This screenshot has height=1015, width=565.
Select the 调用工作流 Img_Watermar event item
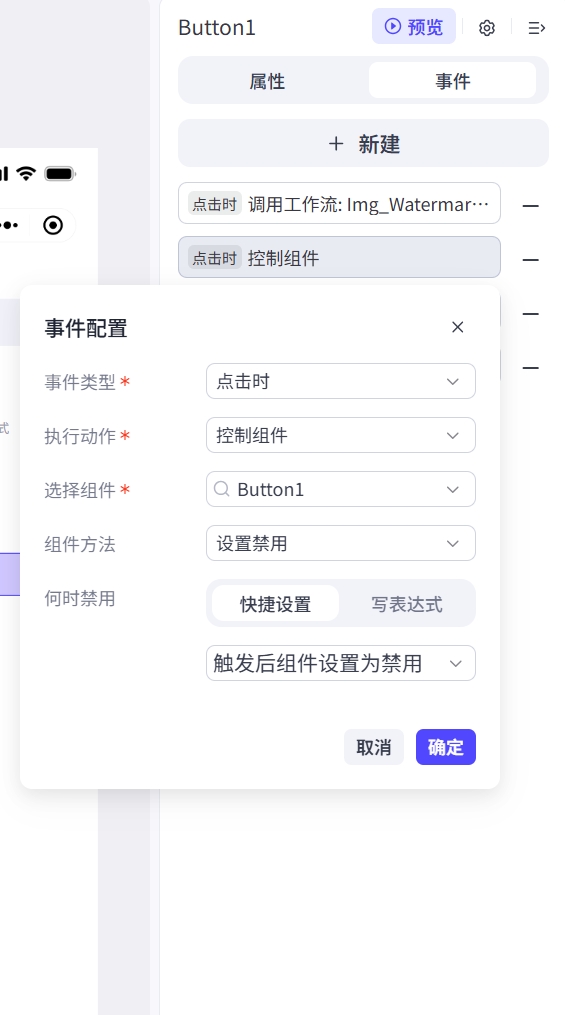(x=339, y=203)
